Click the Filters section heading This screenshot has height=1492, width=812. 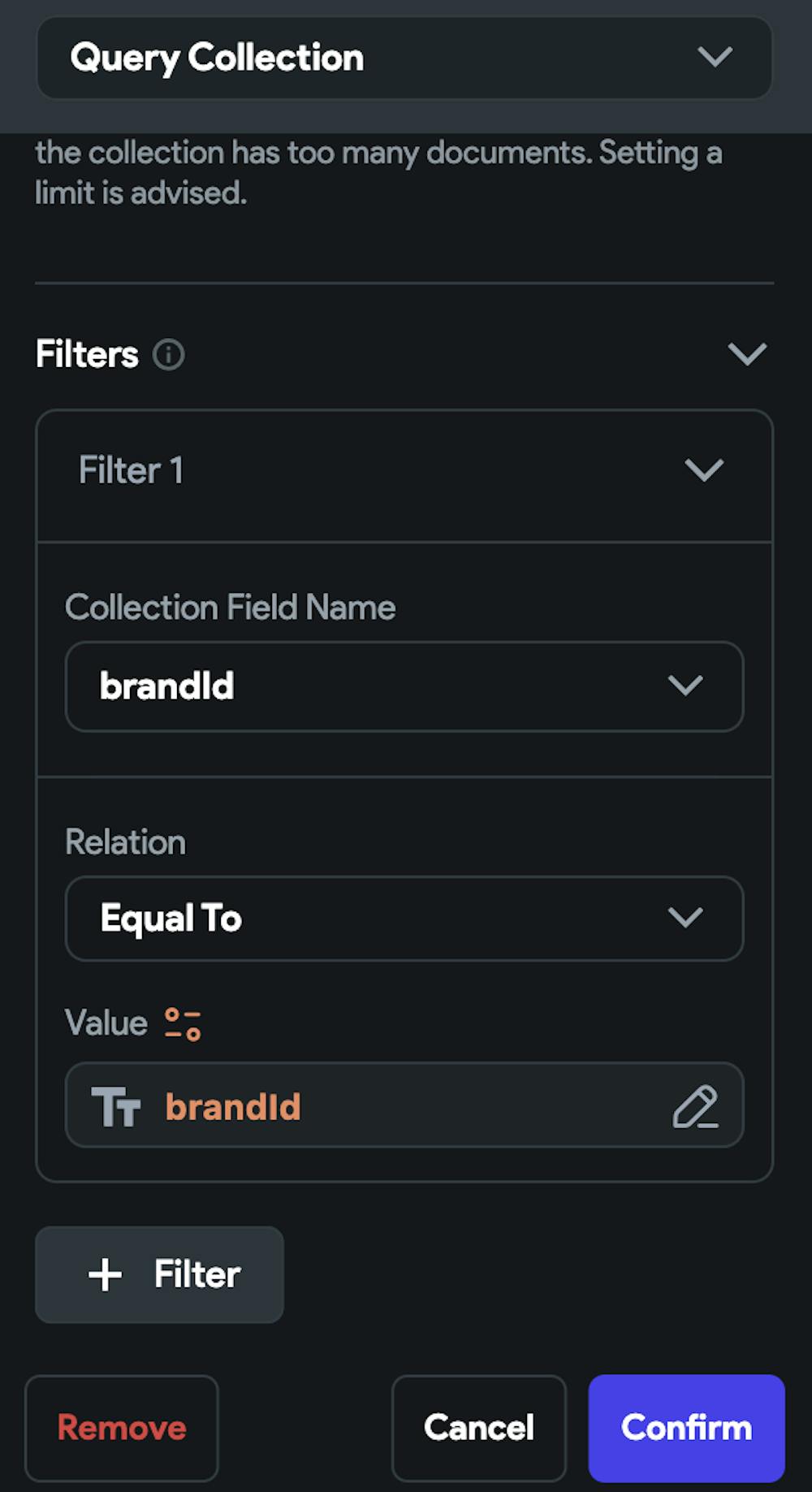click(87, 355)
